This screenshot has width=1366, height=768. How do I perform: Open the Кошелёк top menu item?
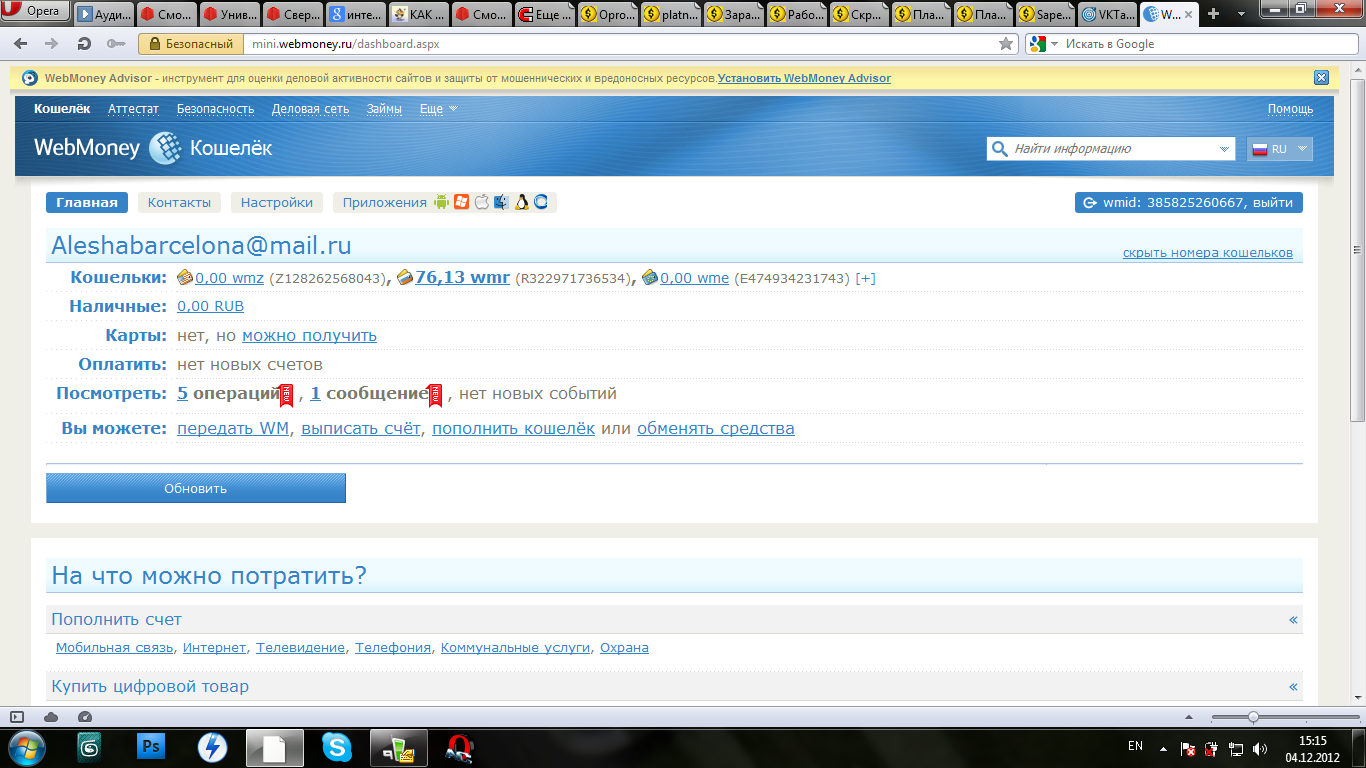point(62,109)
